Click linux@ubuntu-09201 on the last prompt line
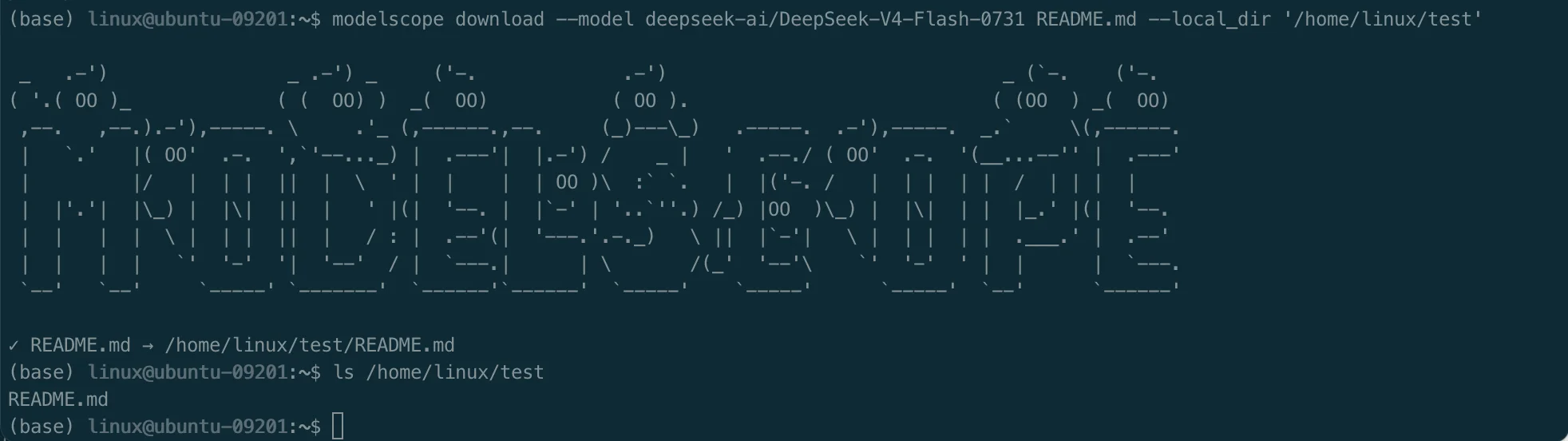Screen dimensions: 1568x441 click(188, 427)
